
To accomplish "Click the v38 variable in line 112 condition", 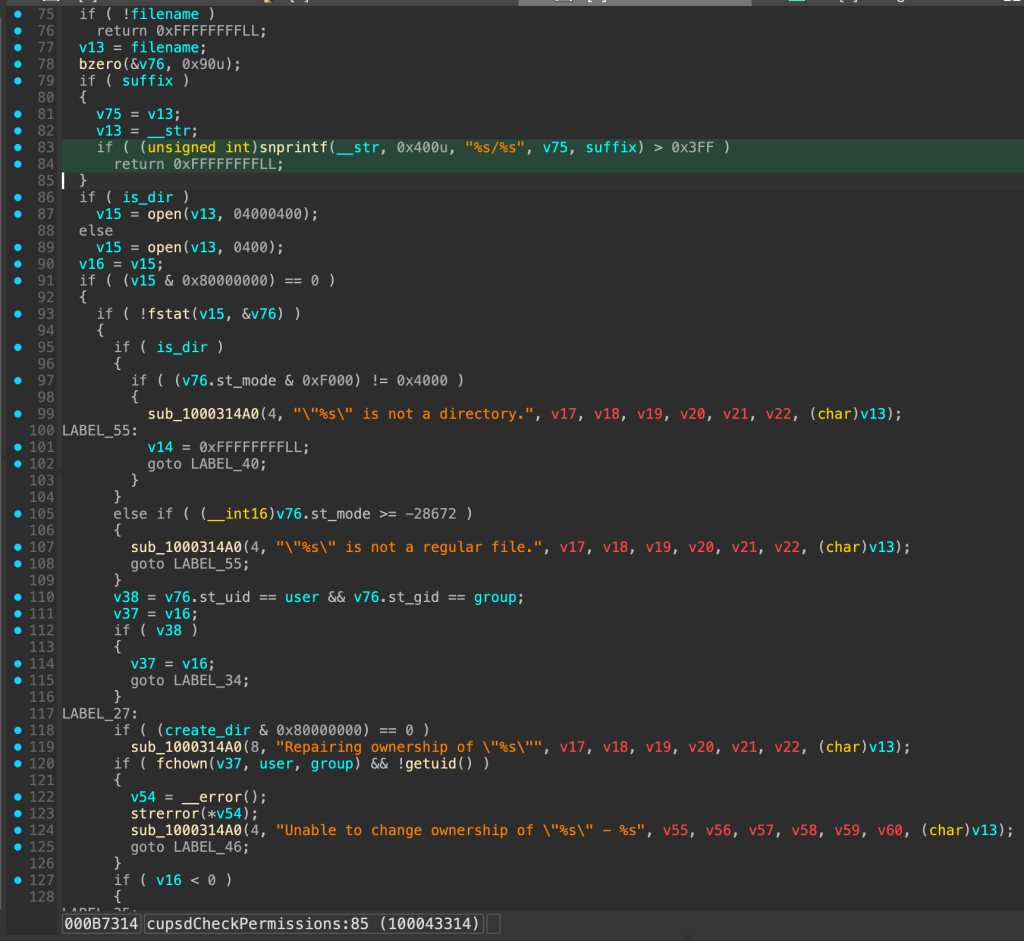I will coord(169,630).
